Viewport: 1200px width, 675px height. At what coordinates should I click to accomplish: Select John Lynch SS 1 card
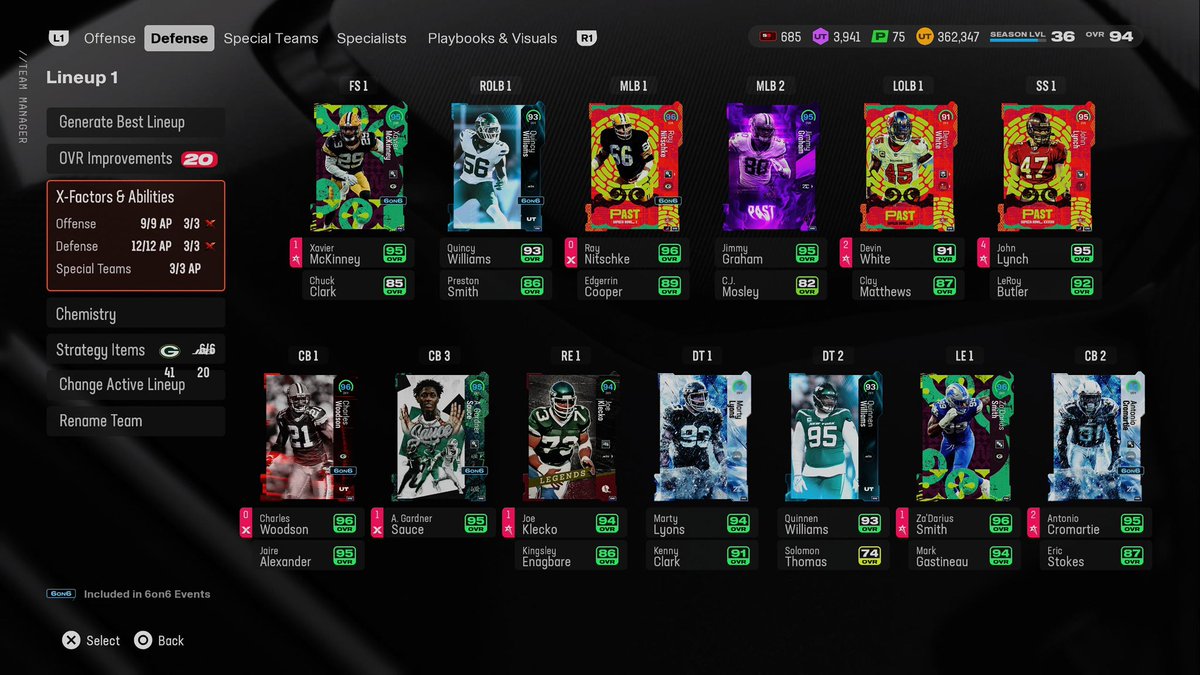coord(1047,166)
